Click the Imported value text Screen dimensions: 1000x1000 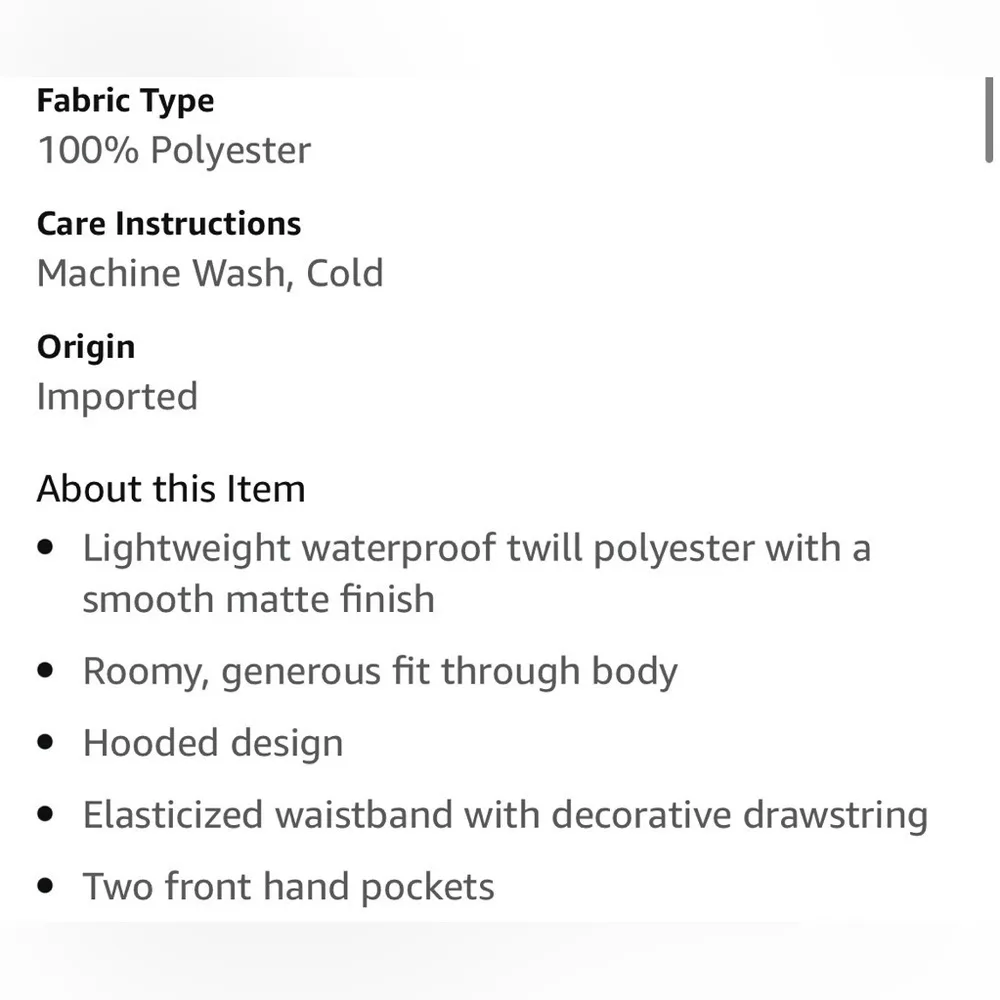(x=117, y=396)
